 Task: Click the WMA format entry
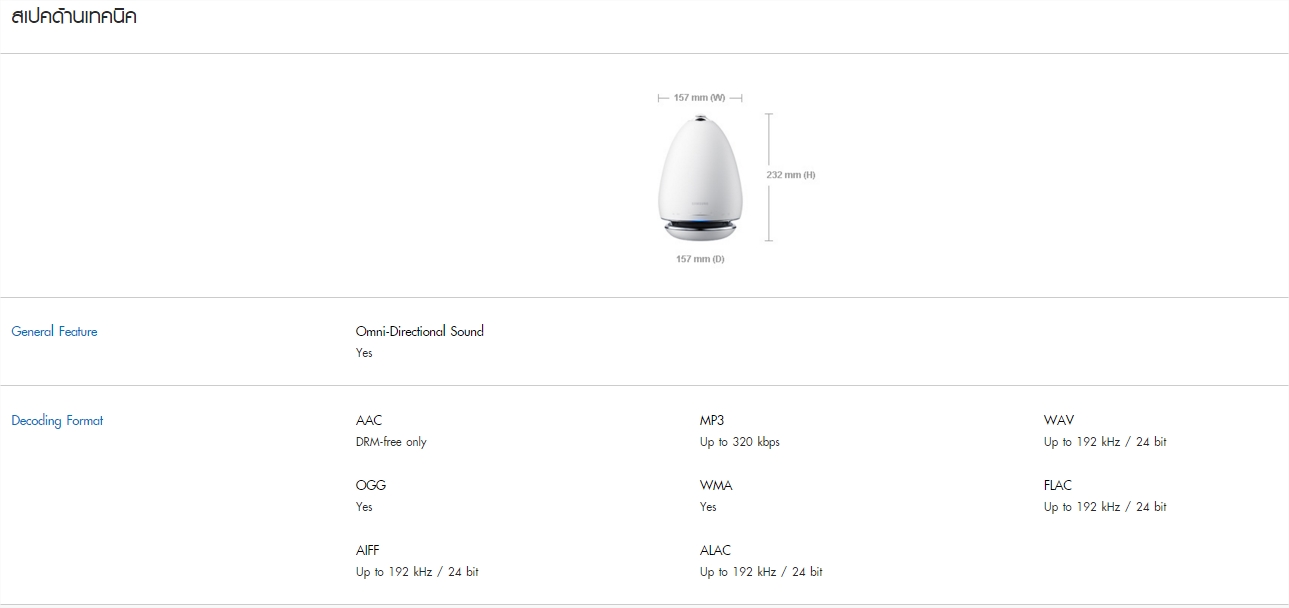coord(716,485)
